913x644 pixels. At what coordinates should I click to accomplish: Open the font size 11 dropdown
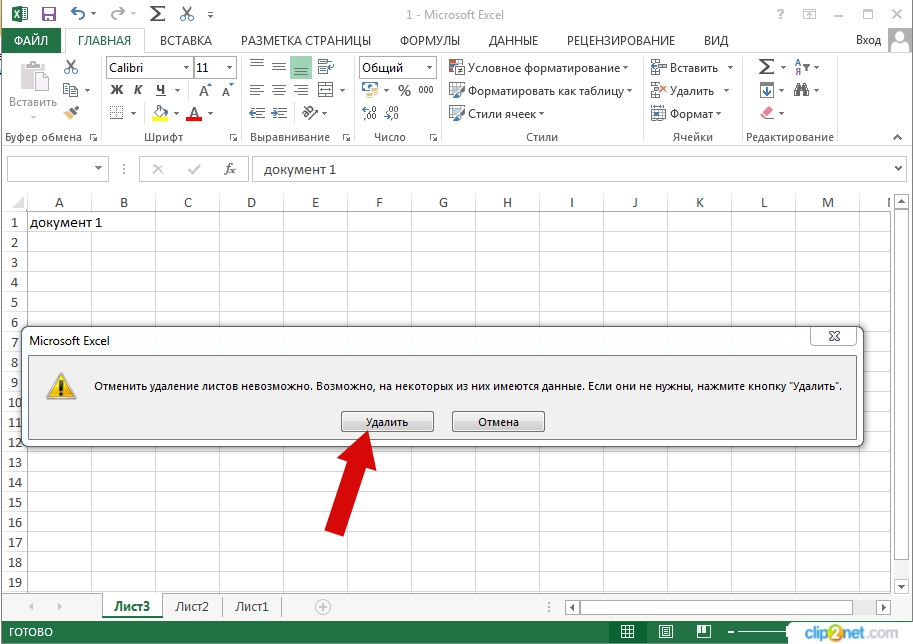229,68
